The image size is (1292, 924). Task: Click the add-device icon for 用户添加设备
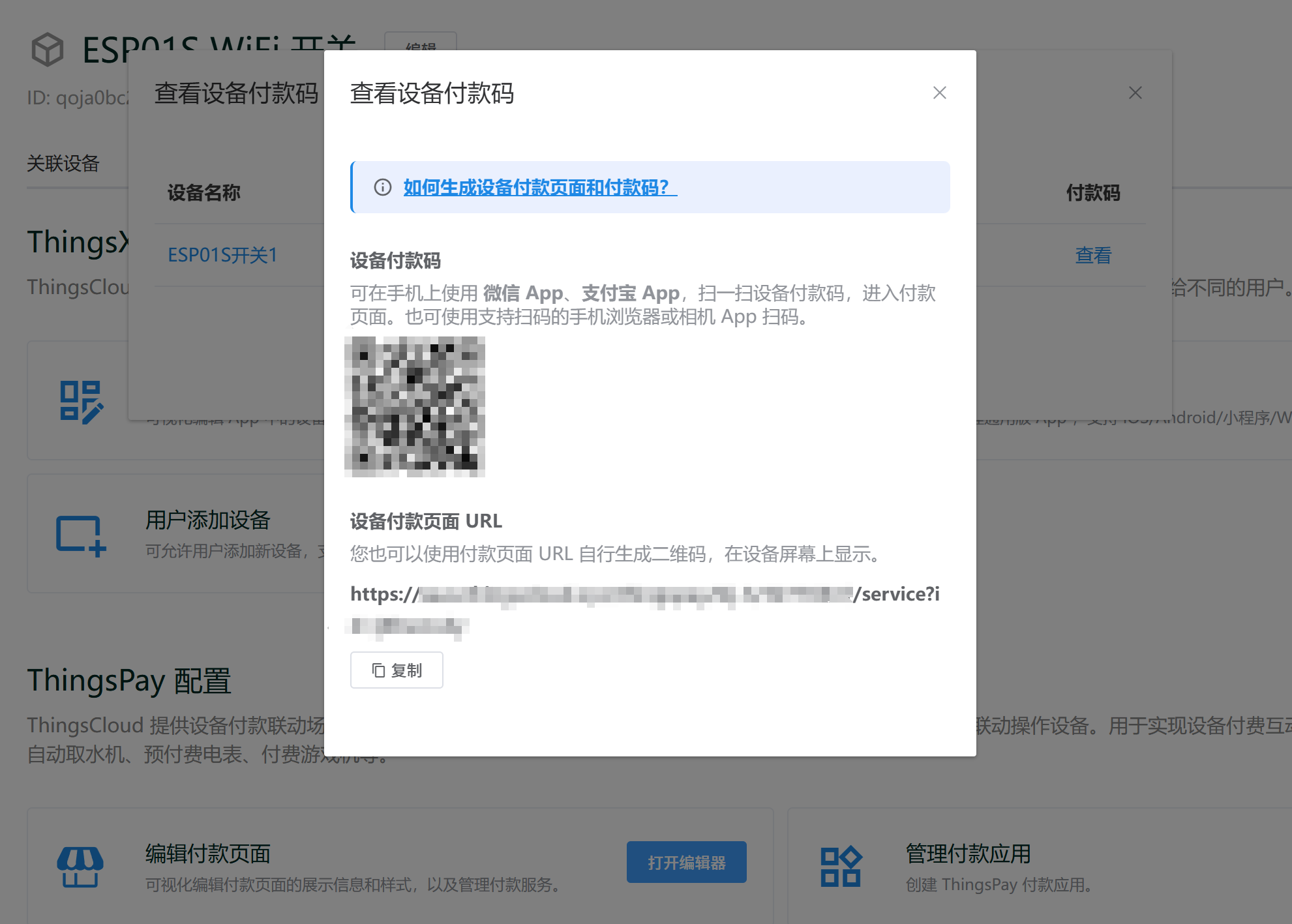coord(81,536)
